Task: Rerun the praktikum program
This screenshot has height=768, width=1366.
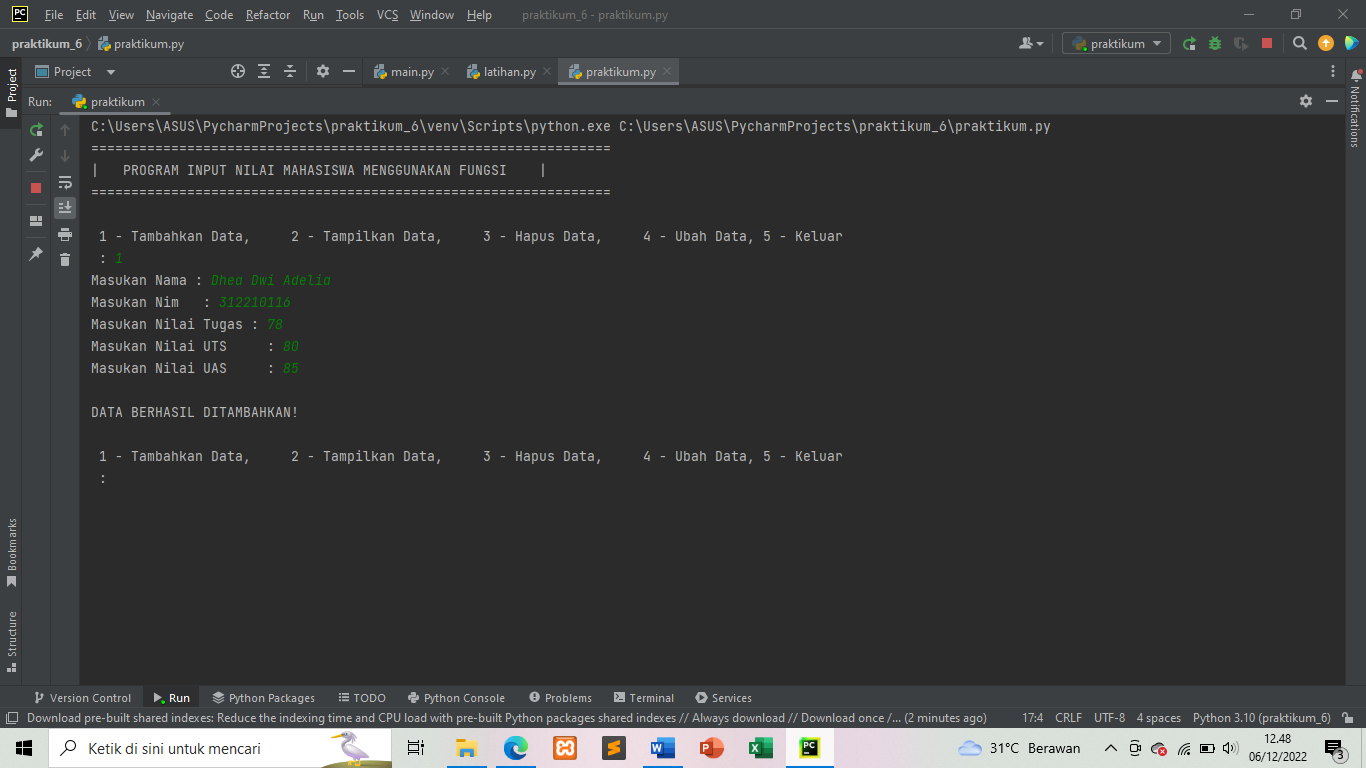Action: [x=35, y=131]
